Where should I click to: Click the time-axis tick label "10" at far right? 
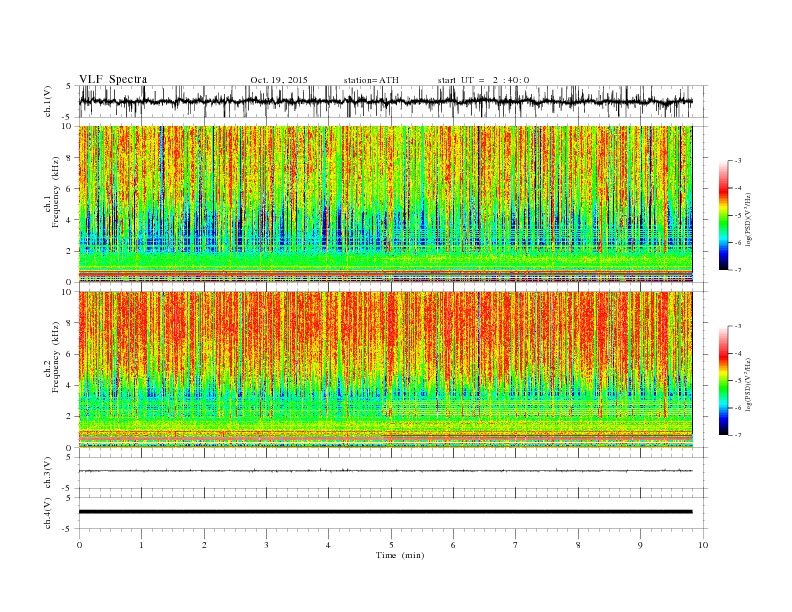click(x=703, y=545)
